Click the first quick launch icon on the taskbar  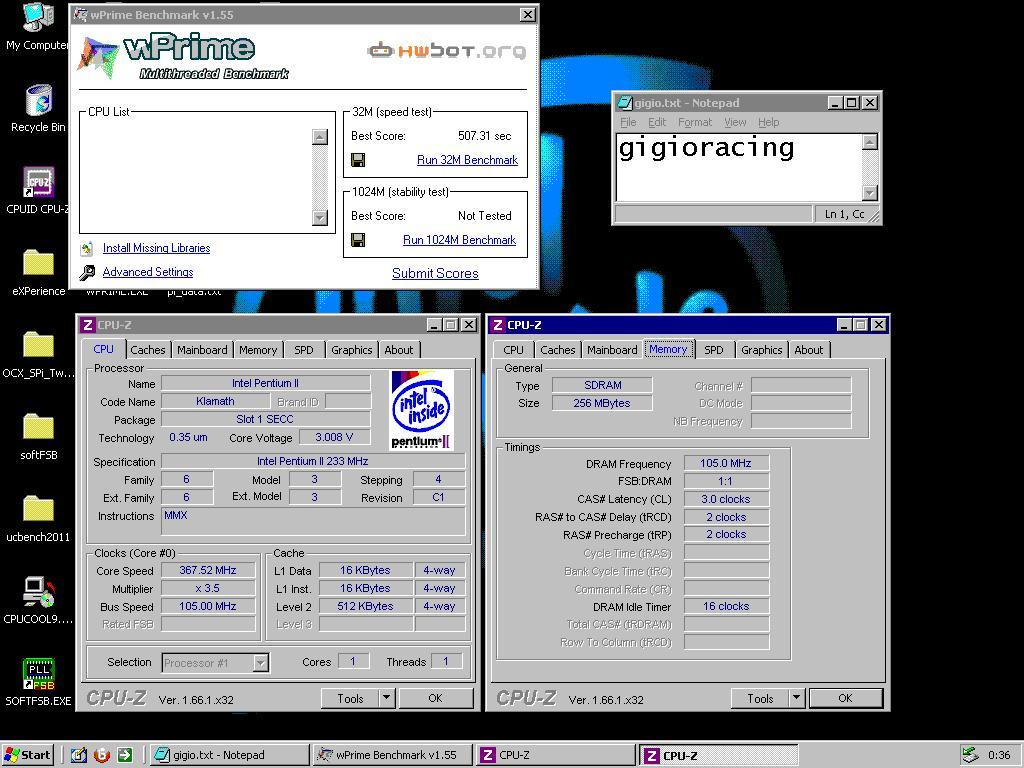pos(78,755)
